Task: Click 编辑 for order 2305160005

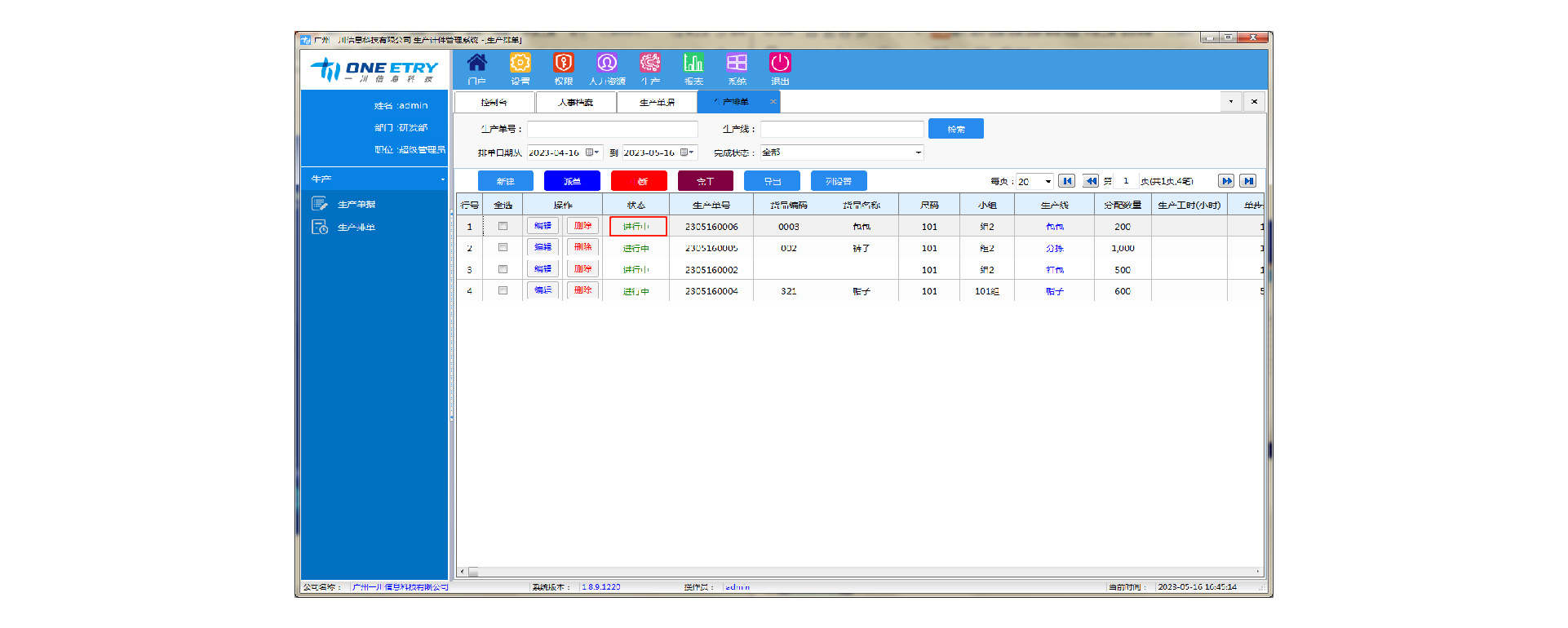Action: point(543,247)
